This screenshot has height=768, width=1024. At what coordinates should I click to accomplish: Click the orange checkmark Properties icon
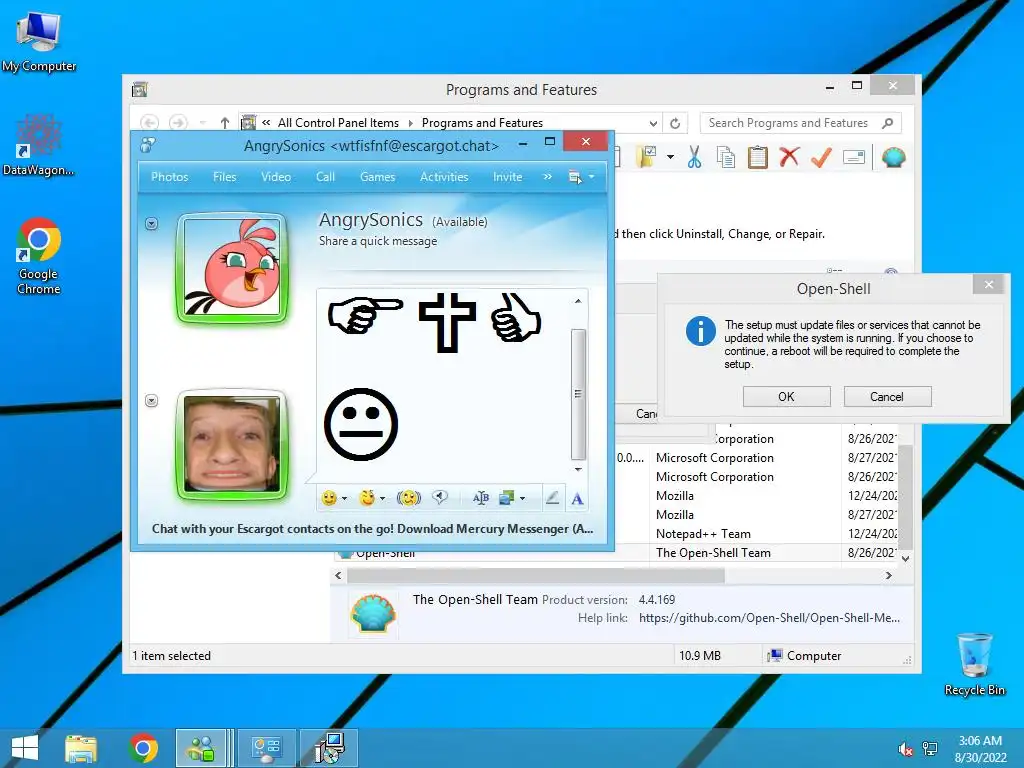(821, 157)
